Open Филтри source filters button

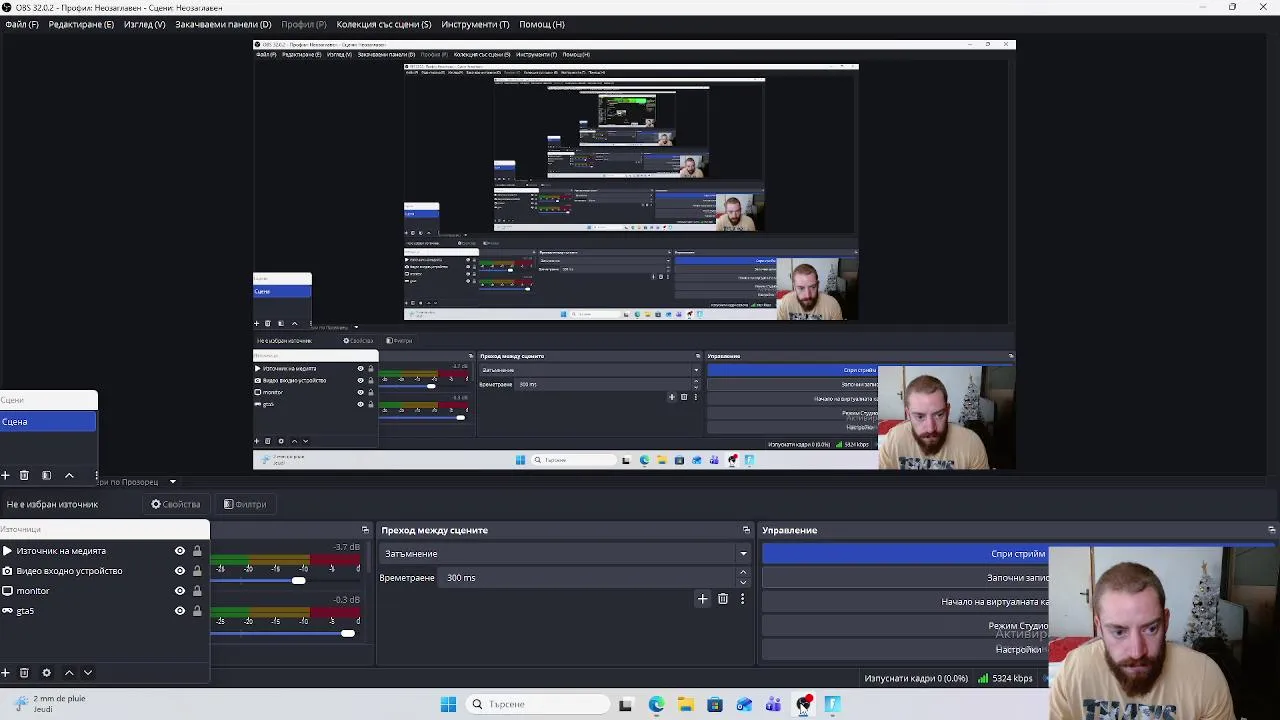click(245, 504)
